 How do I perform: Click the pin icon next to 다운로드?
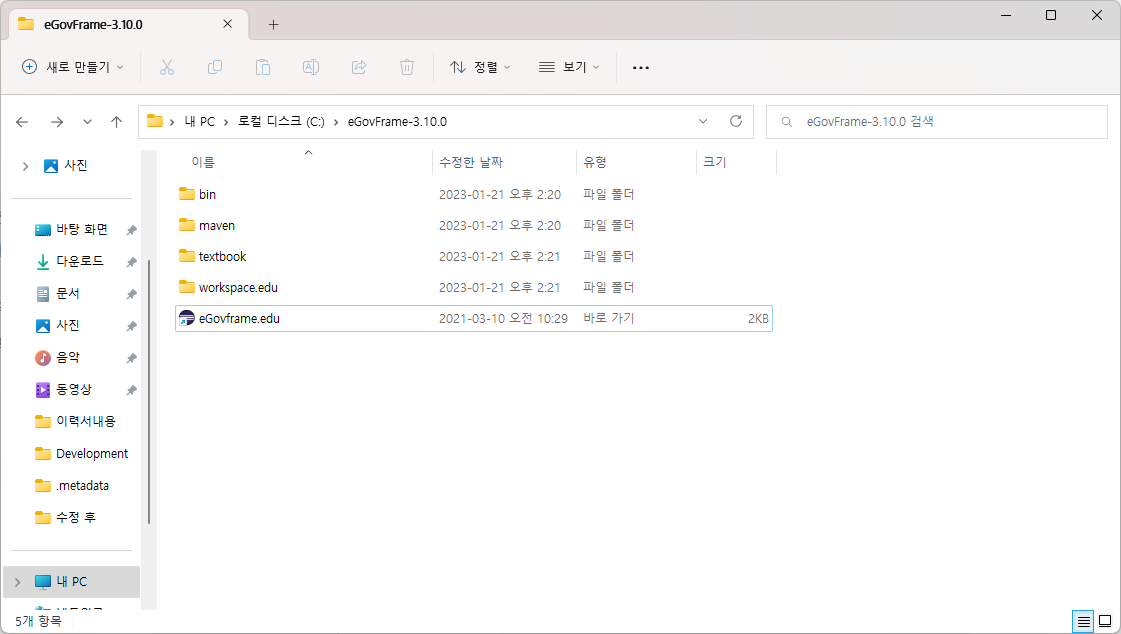pos(132,262)
